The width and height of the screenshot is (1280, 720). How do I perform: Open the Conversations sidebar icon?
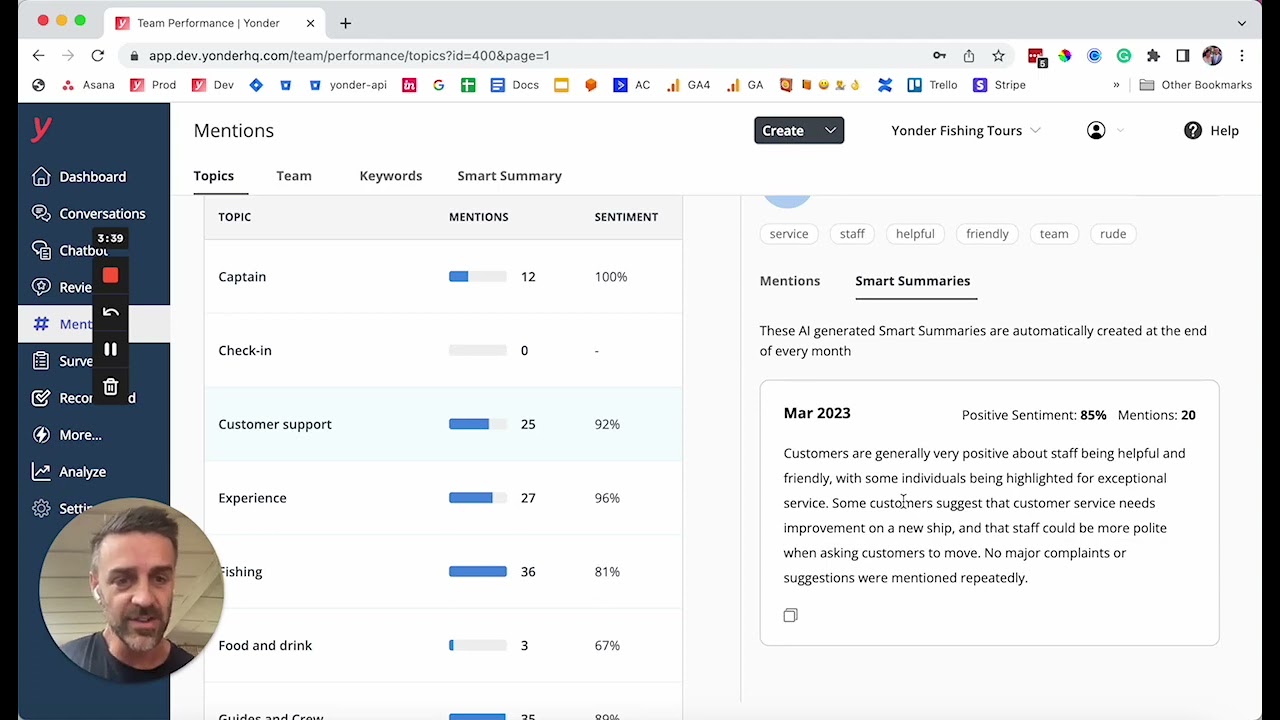point(41,214)
